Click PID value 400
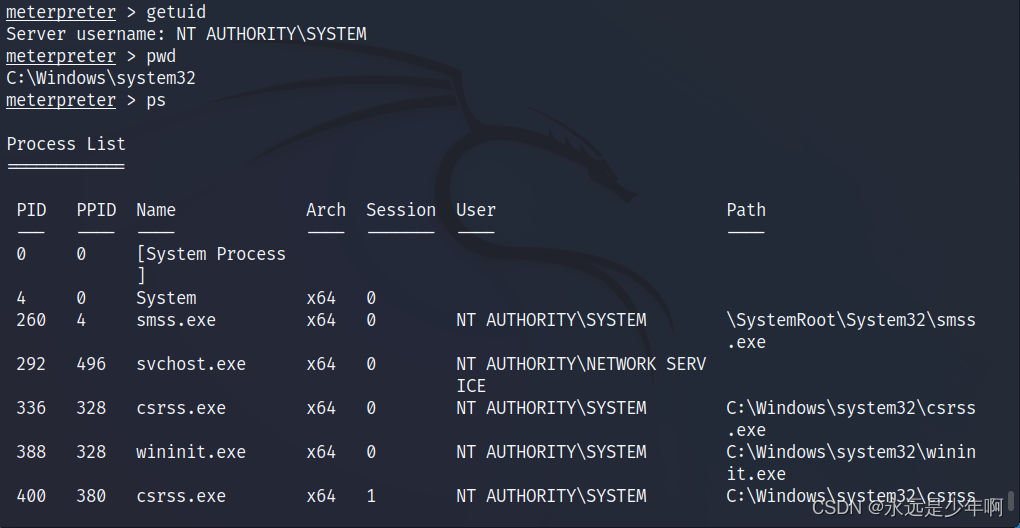The image size is (1020, 528). pyautogui.click(x=31, y=496)
